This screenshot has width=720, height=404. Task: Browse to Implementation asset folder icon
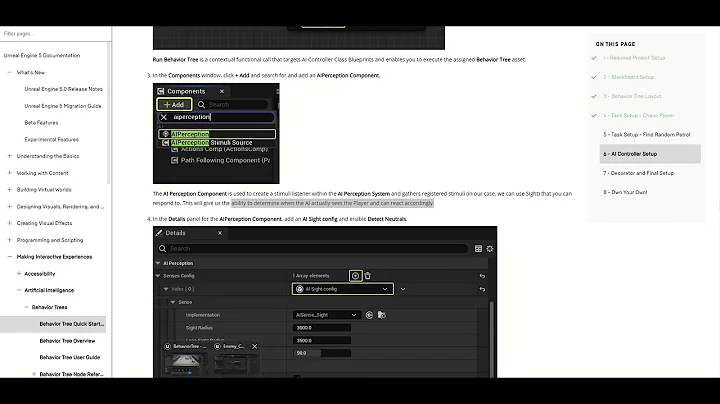click(382, 315)
